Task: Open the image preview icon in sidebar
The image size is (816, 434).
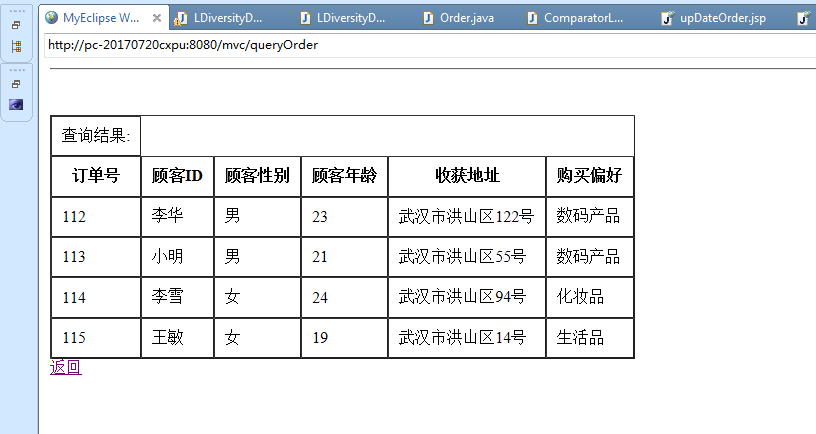Action: coord(16,105)
